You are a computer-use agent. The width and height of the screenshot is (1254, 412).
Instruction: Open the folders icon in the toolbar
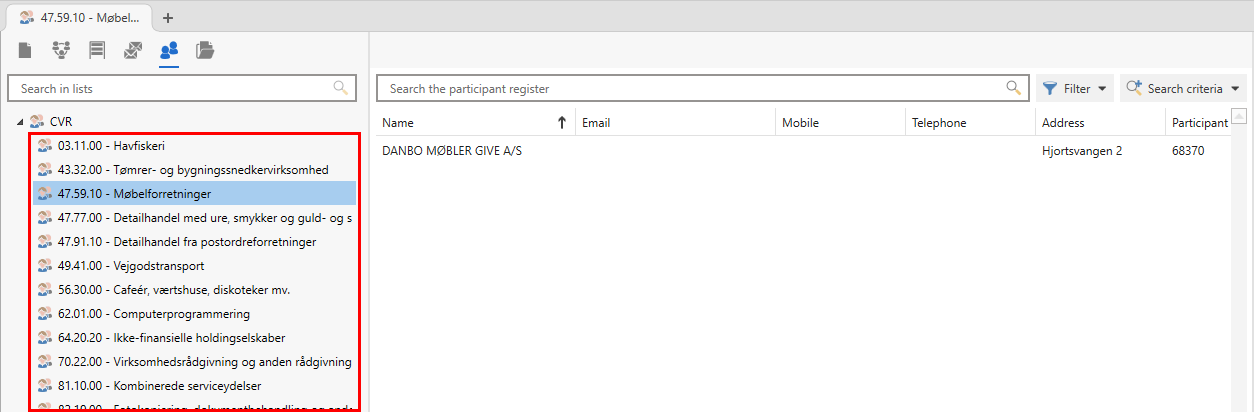click(x=205, y=50)
